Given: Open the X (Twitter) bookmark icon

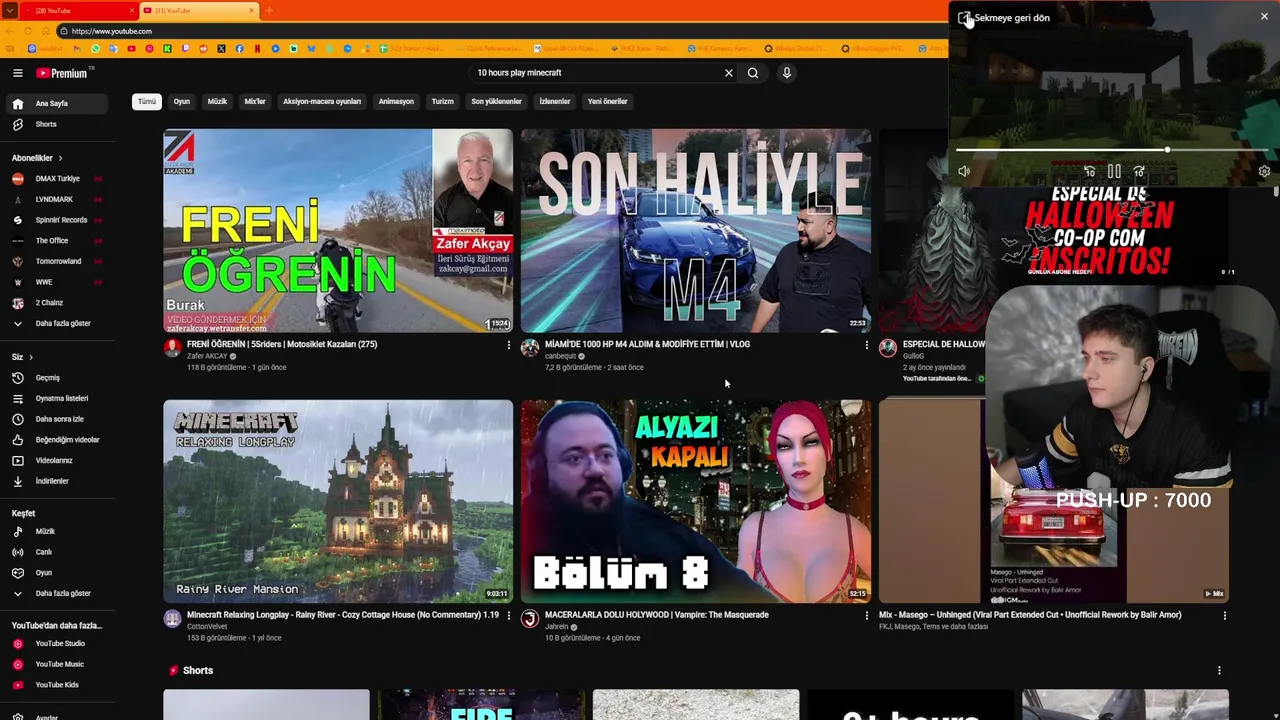Looking at the screenshot, I should [x=221, y=48].
